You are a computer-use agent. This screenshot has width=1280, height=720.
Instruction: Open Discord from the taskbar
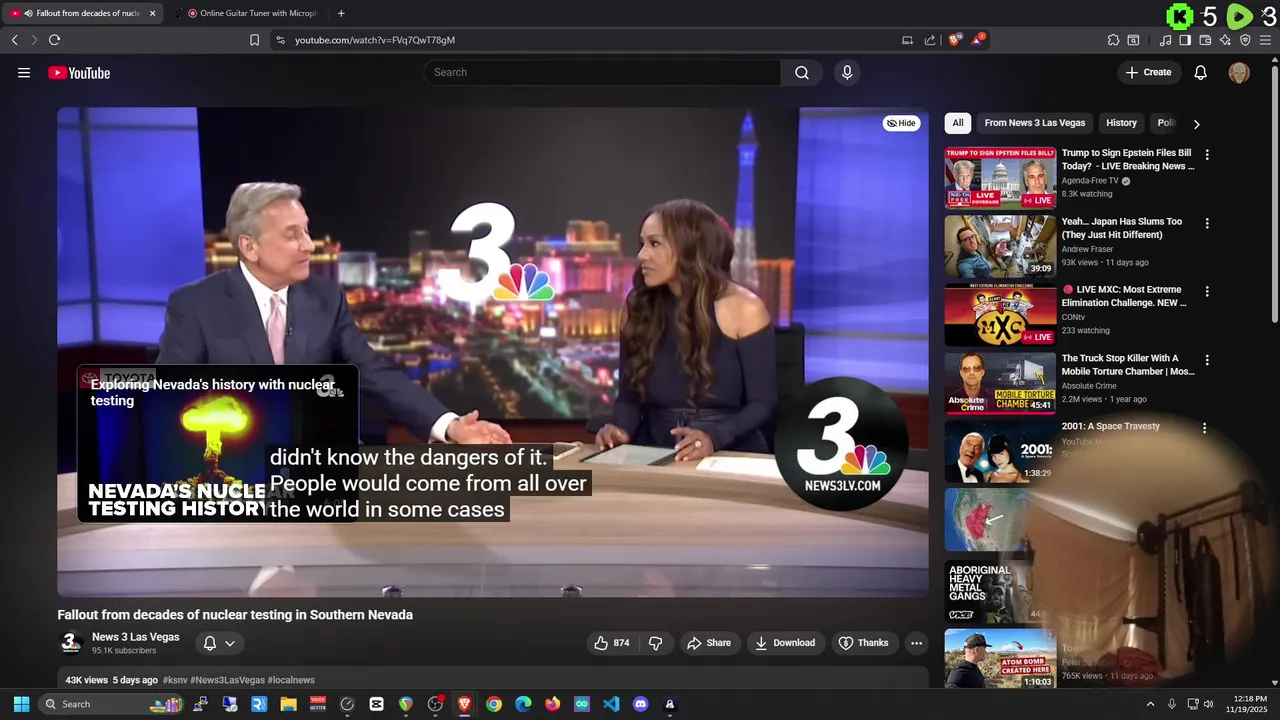(641, 704)
